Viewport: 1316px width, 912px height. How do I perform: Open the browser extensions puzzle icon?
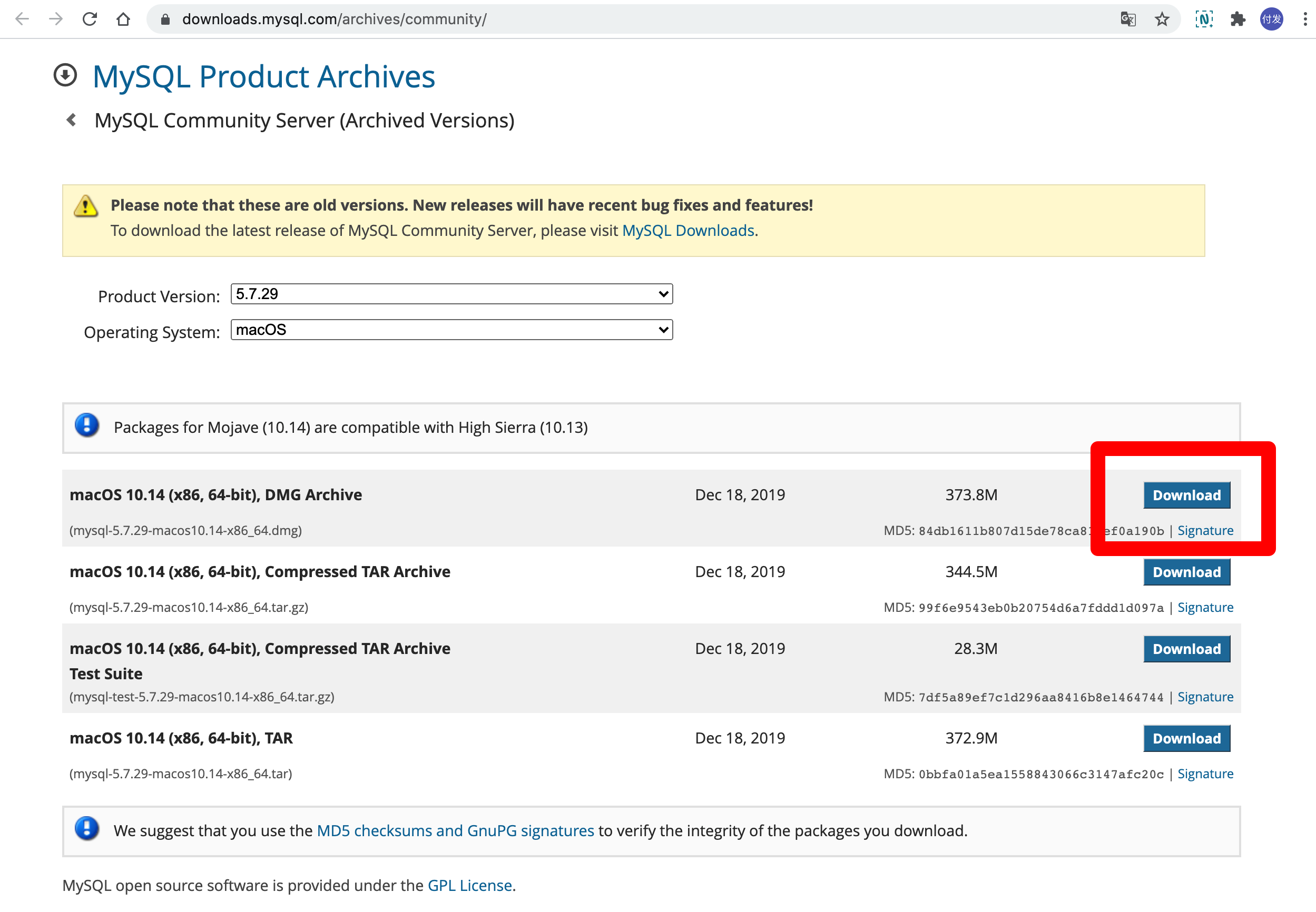click(x=1238, y=19)
